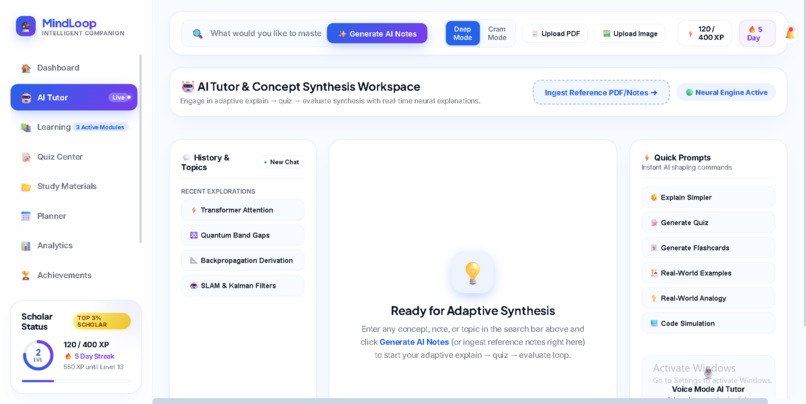This screenshot has width=806, height=404.
Task: Click the Study Materials folder icon
Action: (26, 187)
